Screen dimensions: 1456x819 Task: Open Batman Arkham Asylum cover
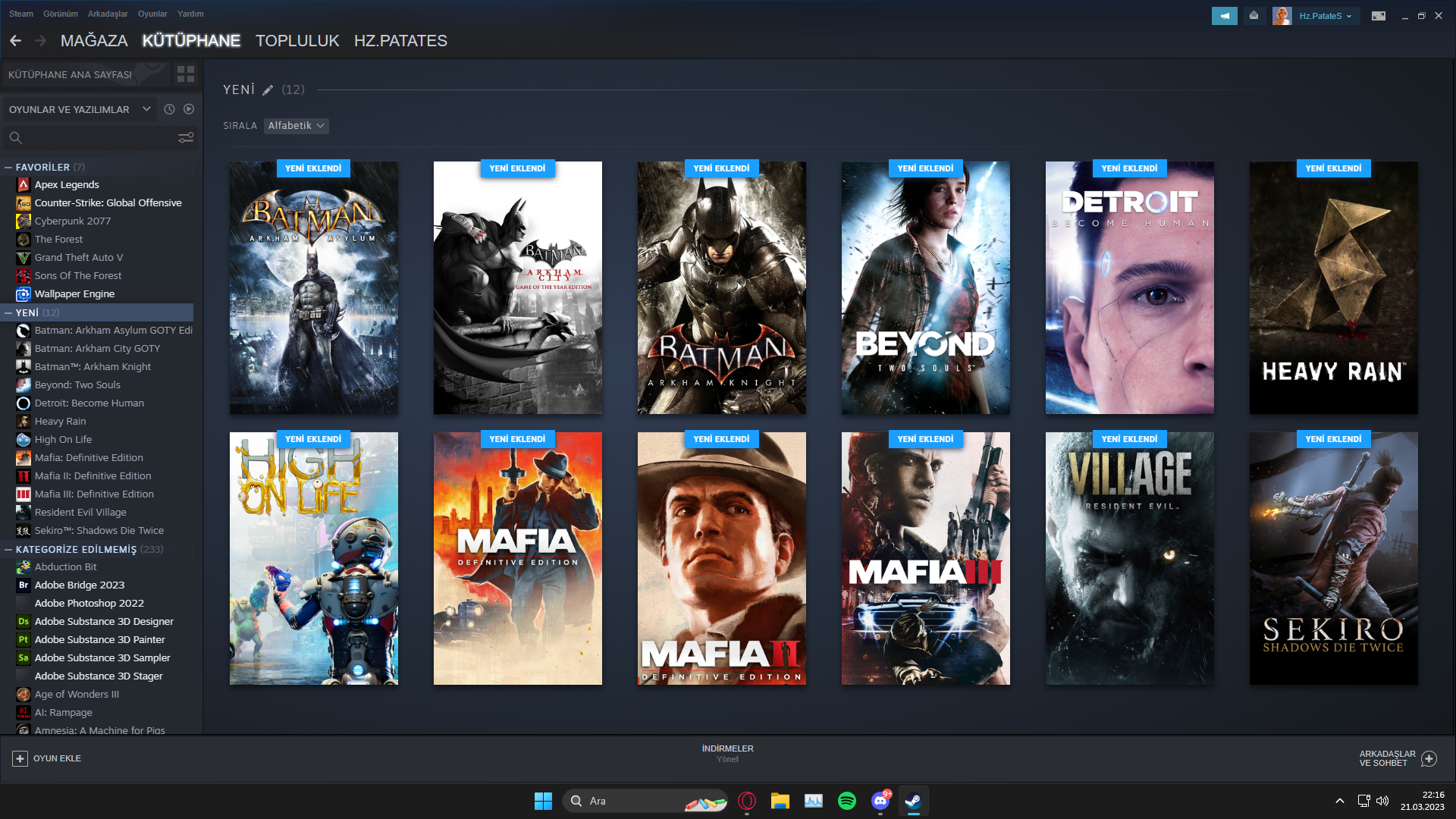tap(314, 287)
